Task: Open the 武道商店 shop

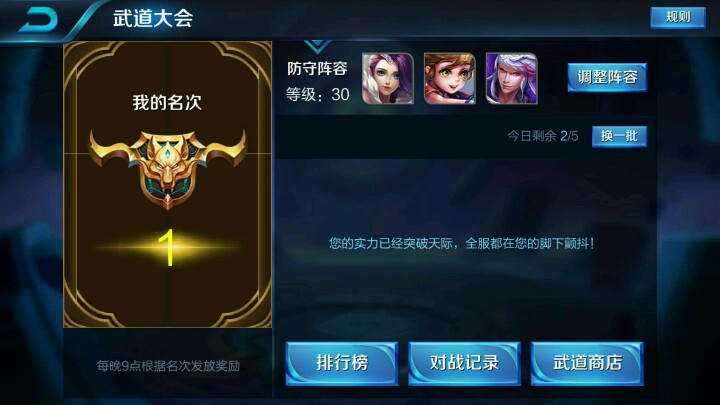Action: click(587, 363)
